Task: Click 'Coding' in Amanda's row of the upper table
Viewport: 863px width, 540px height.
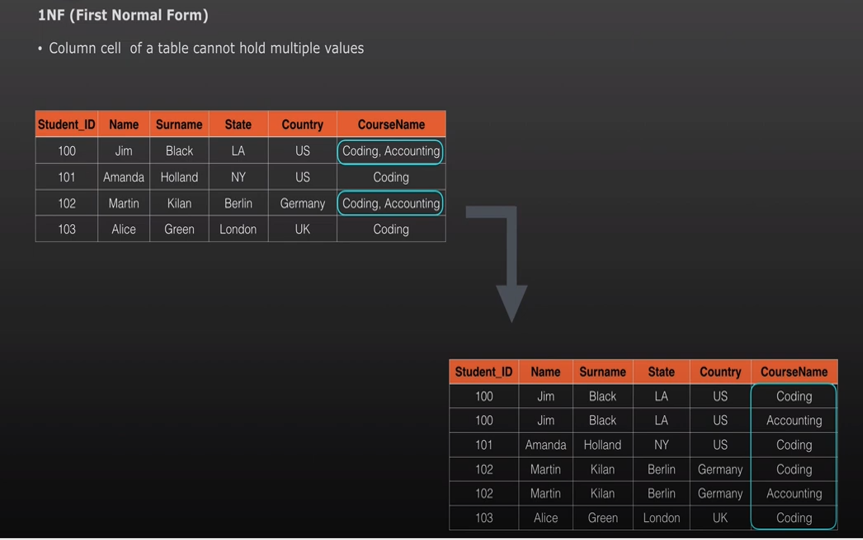Action: point(391,177)
